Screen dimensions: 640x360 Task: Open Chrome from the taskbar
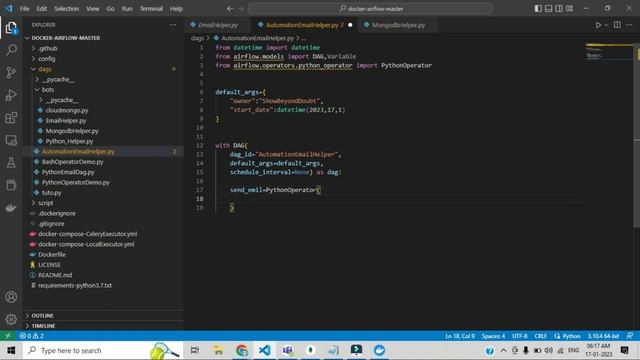pos(242,350)
